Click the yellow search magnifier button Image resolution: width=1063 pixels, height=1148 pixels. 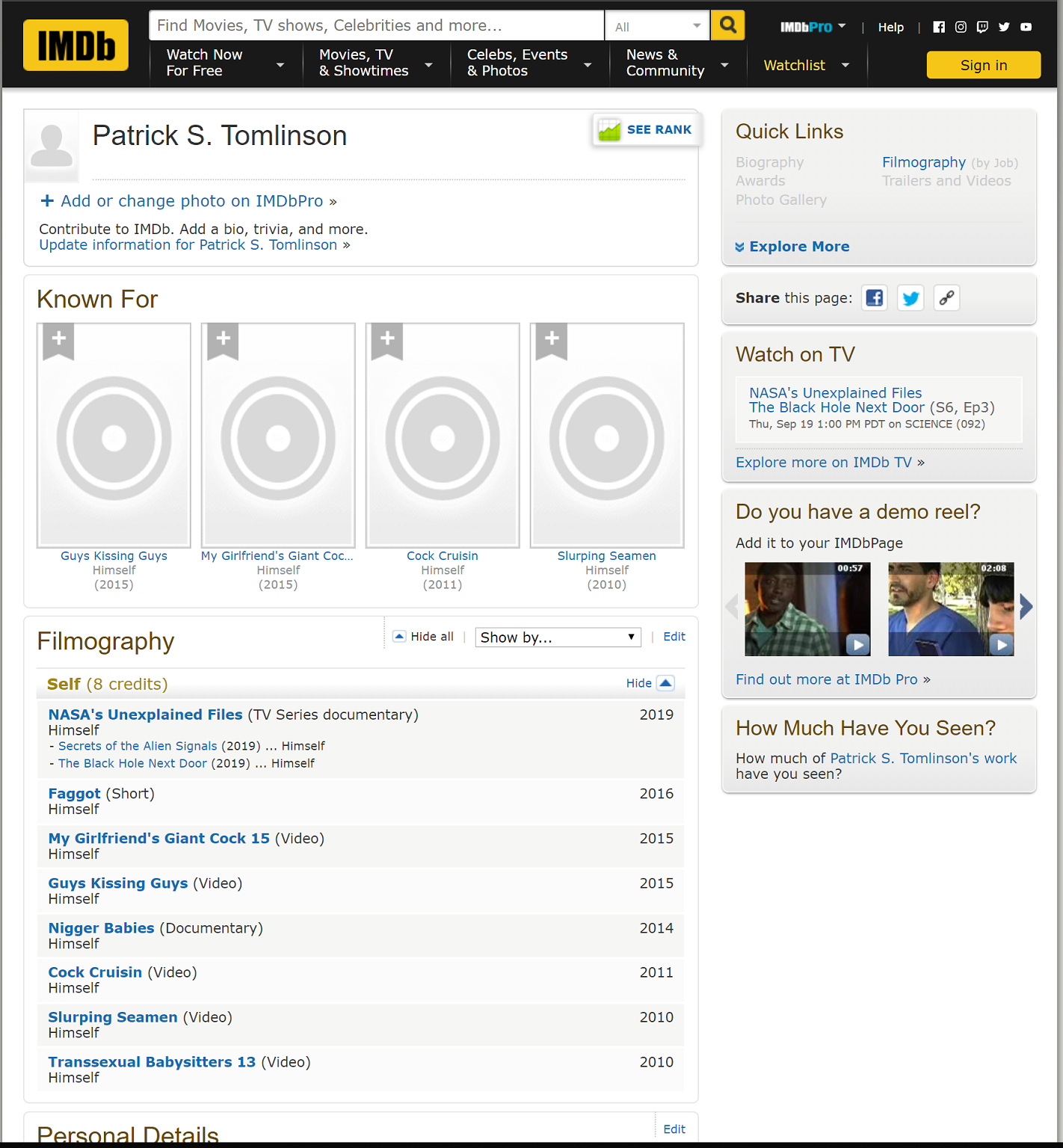pyautogui.click(x=727, y=25)
